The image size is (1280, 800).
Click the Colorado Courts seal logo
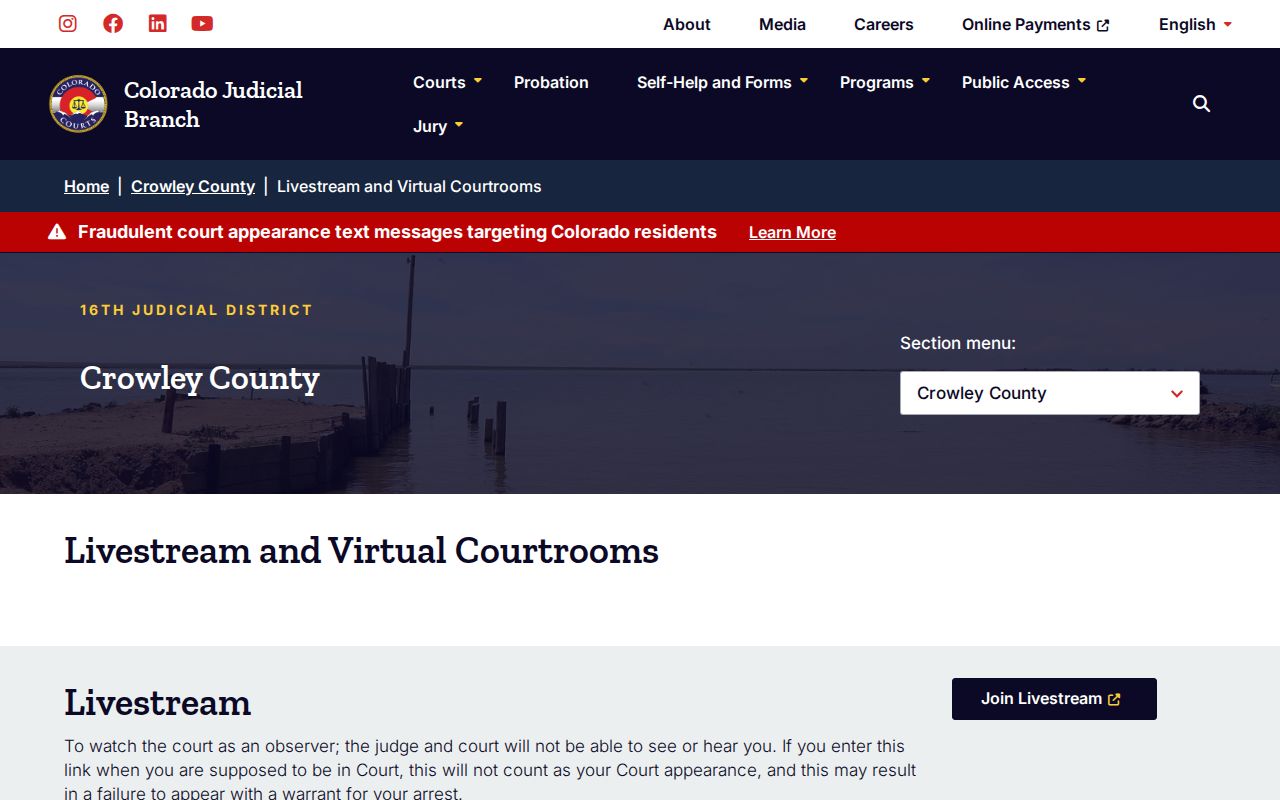coord(78,104)
